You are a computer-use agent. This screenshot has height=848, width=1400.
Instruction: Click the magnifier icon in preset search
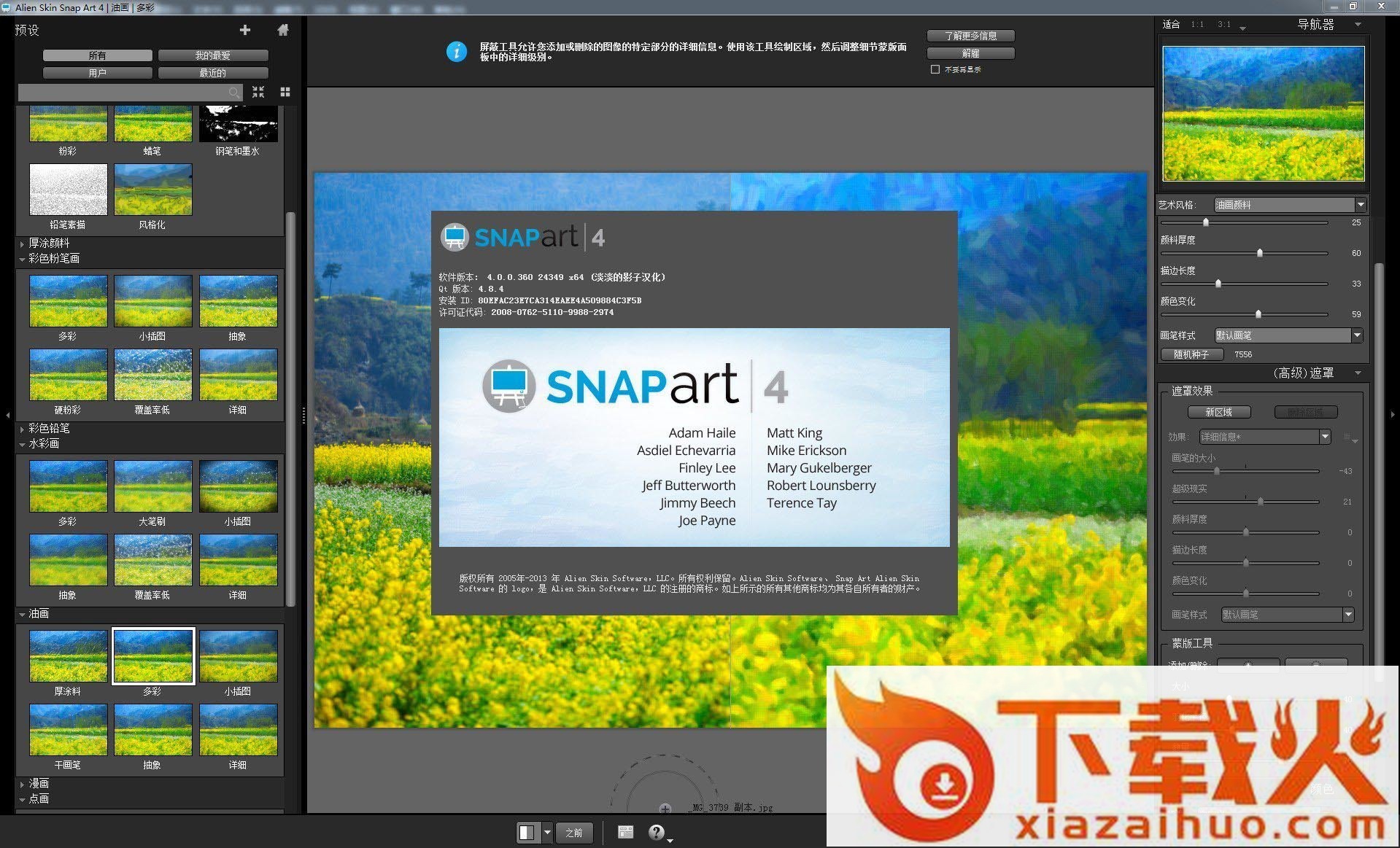tap(233, 93)
